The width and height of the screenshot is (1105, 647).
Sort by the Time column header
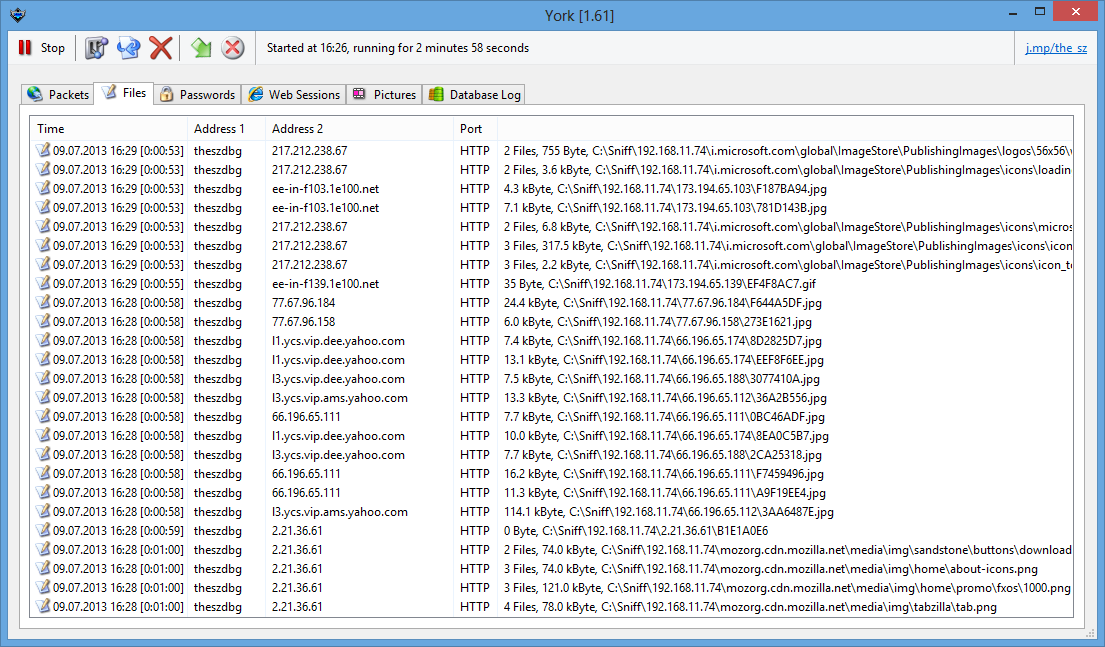pyautogui.click(x=109, y=129)
